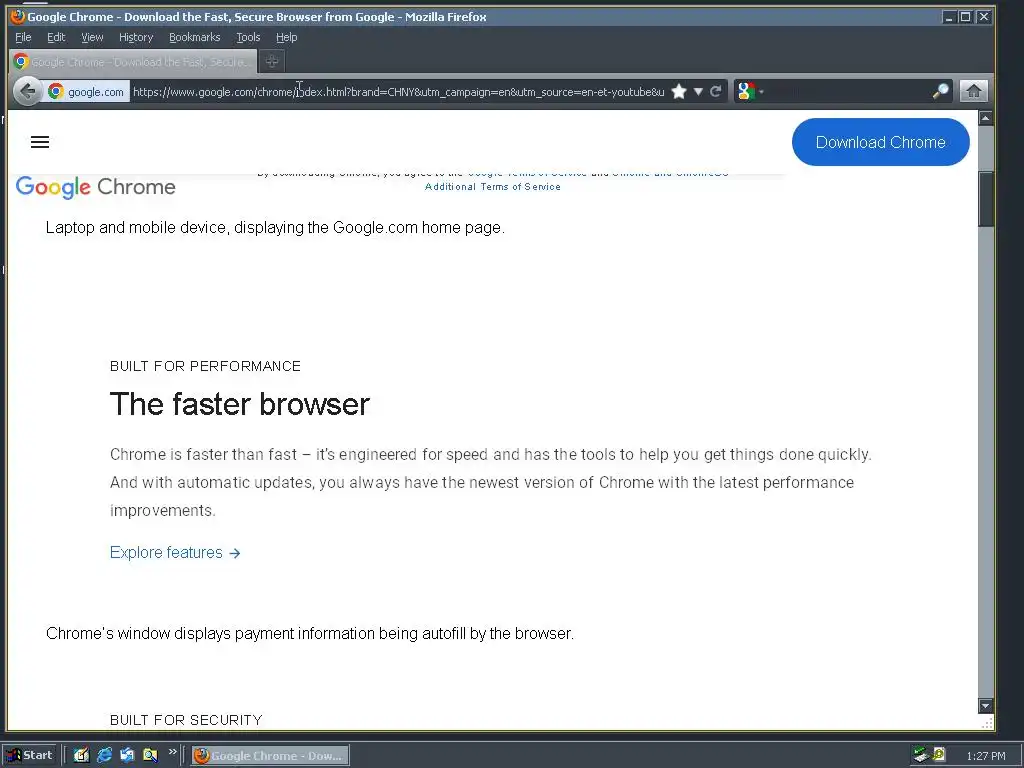1024x768 pixels.
Task: Click the 1:27 PM taskbar clock
Action: tap(985, 756)
